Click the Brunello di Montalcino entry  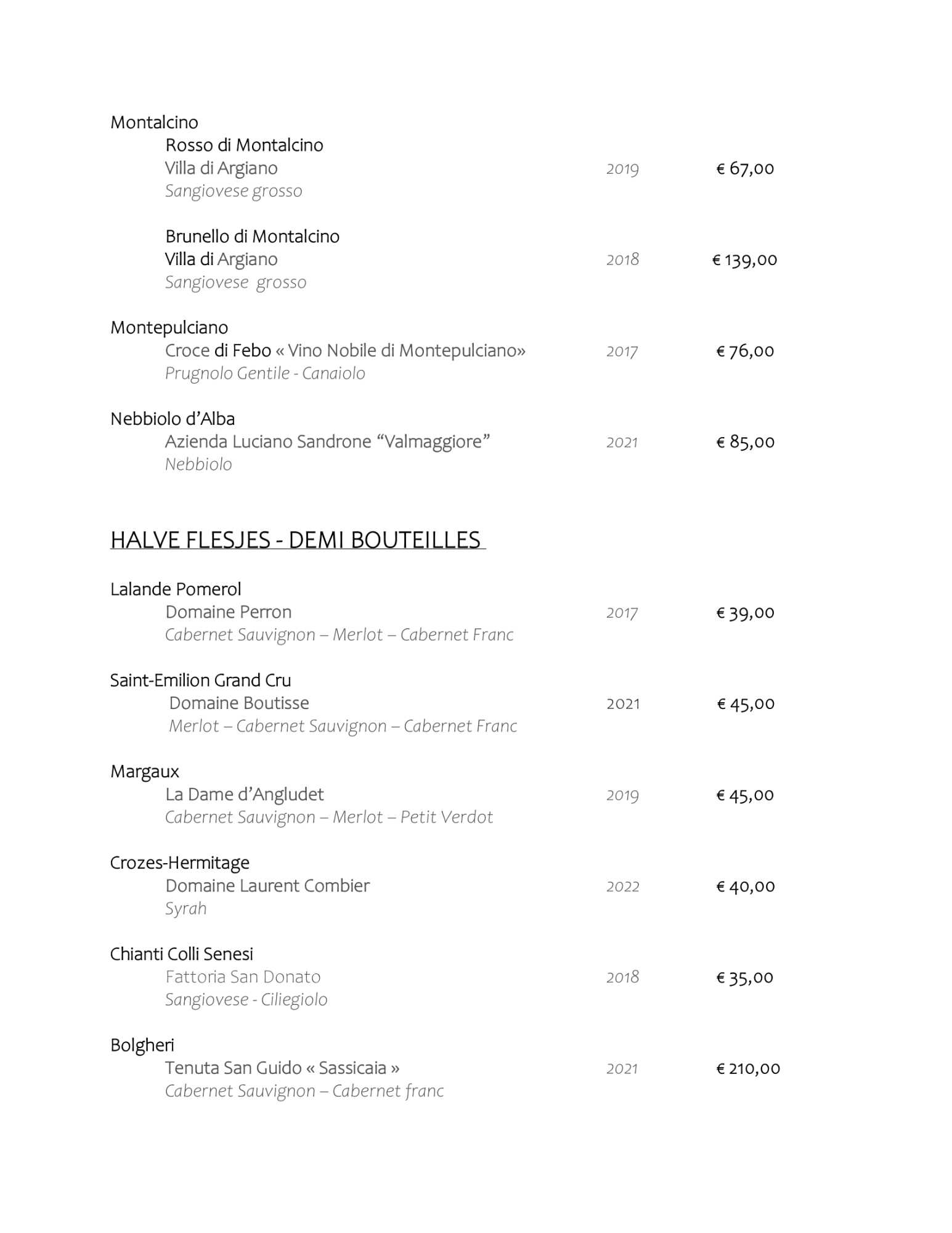[252, 236]
